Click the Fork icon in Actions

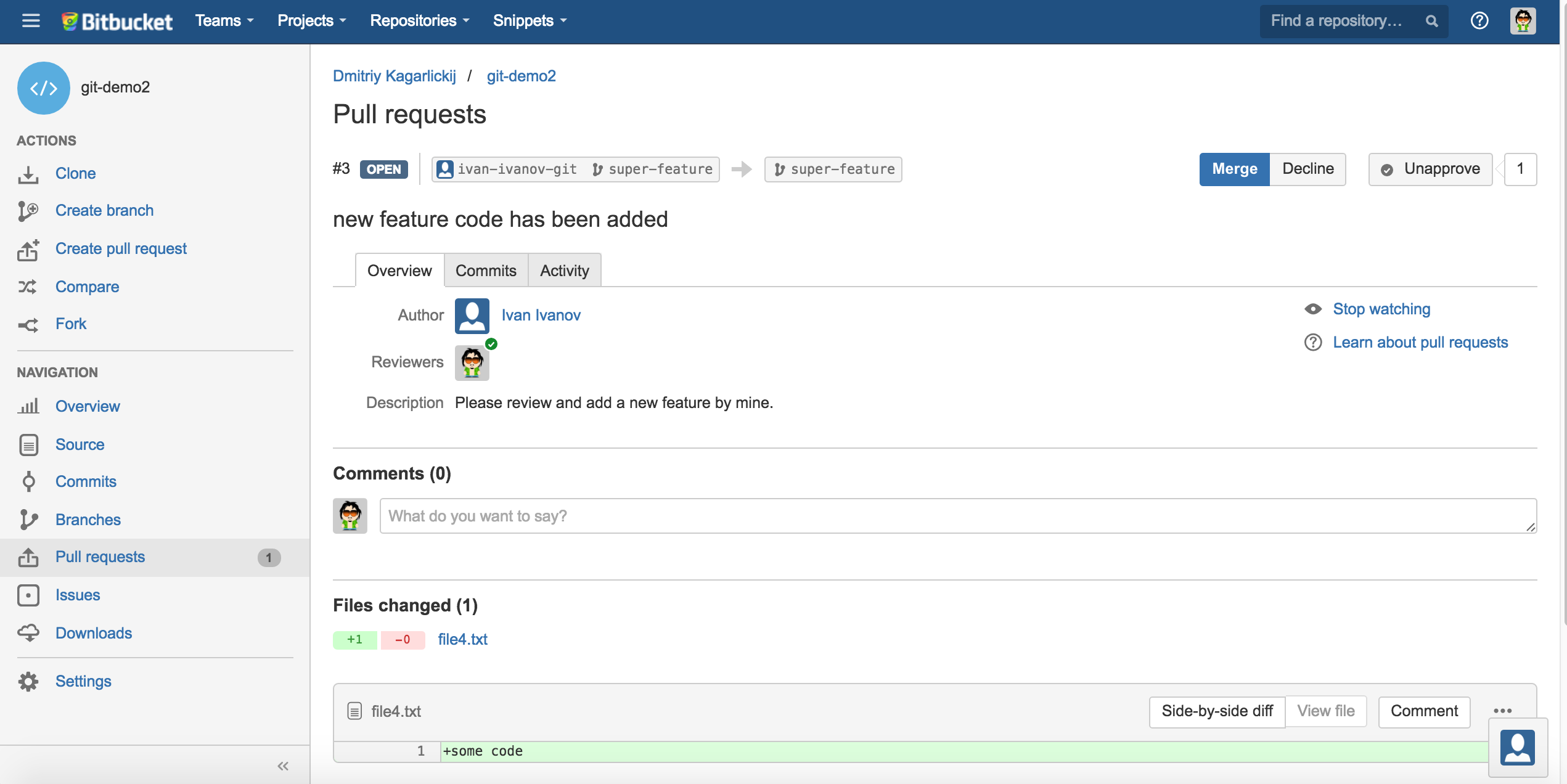[28, 324]
